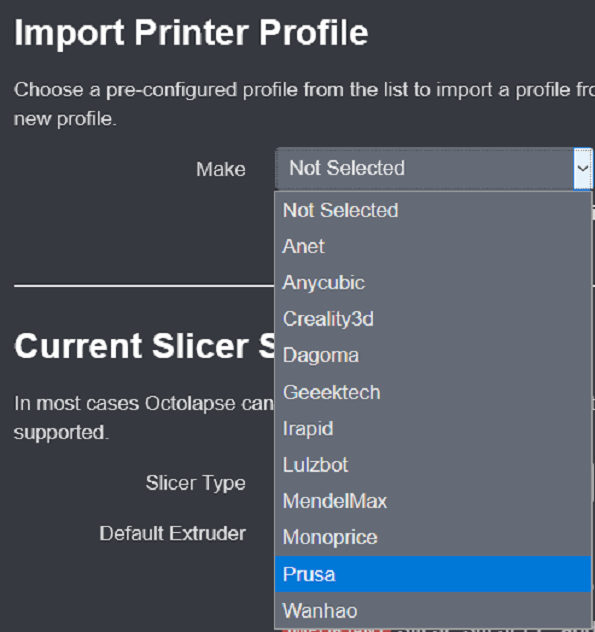Viewport: 595px width, 632px height.
Task: Choose Wanhao from the Make list
Action: pos(433,611)
